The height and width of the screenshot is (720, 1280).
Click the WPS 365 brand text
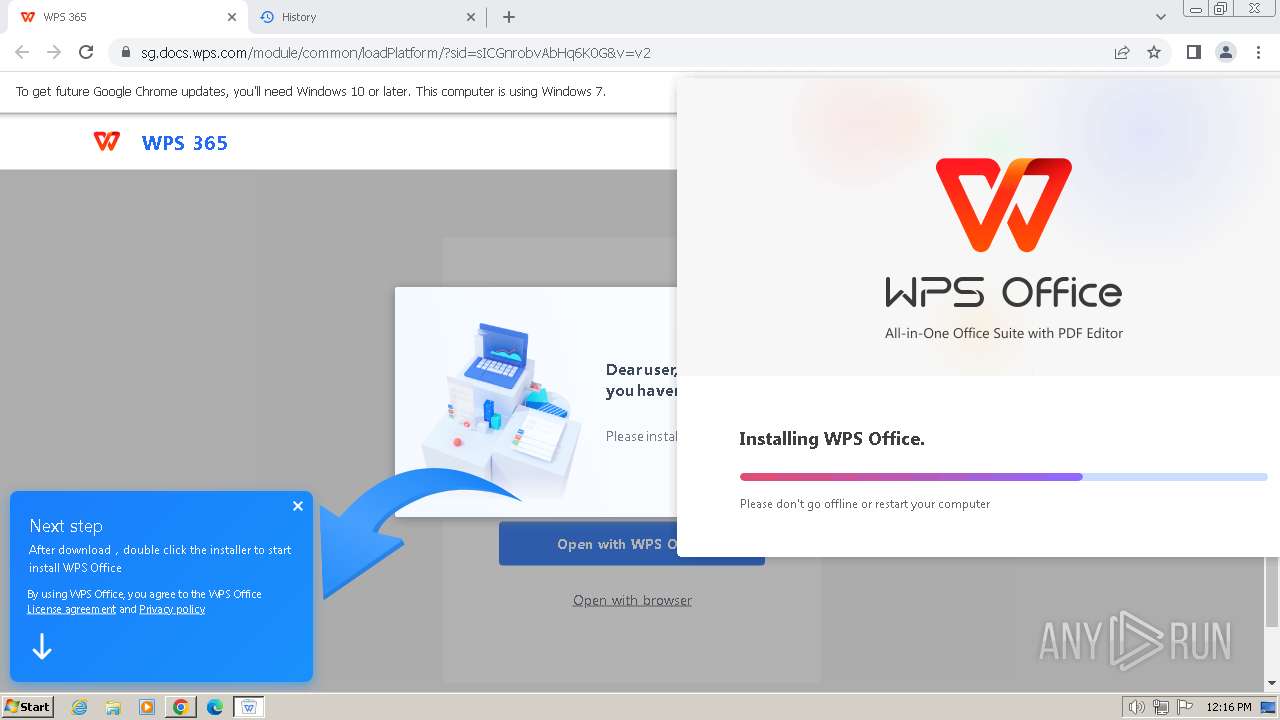(x=185, y=143)
